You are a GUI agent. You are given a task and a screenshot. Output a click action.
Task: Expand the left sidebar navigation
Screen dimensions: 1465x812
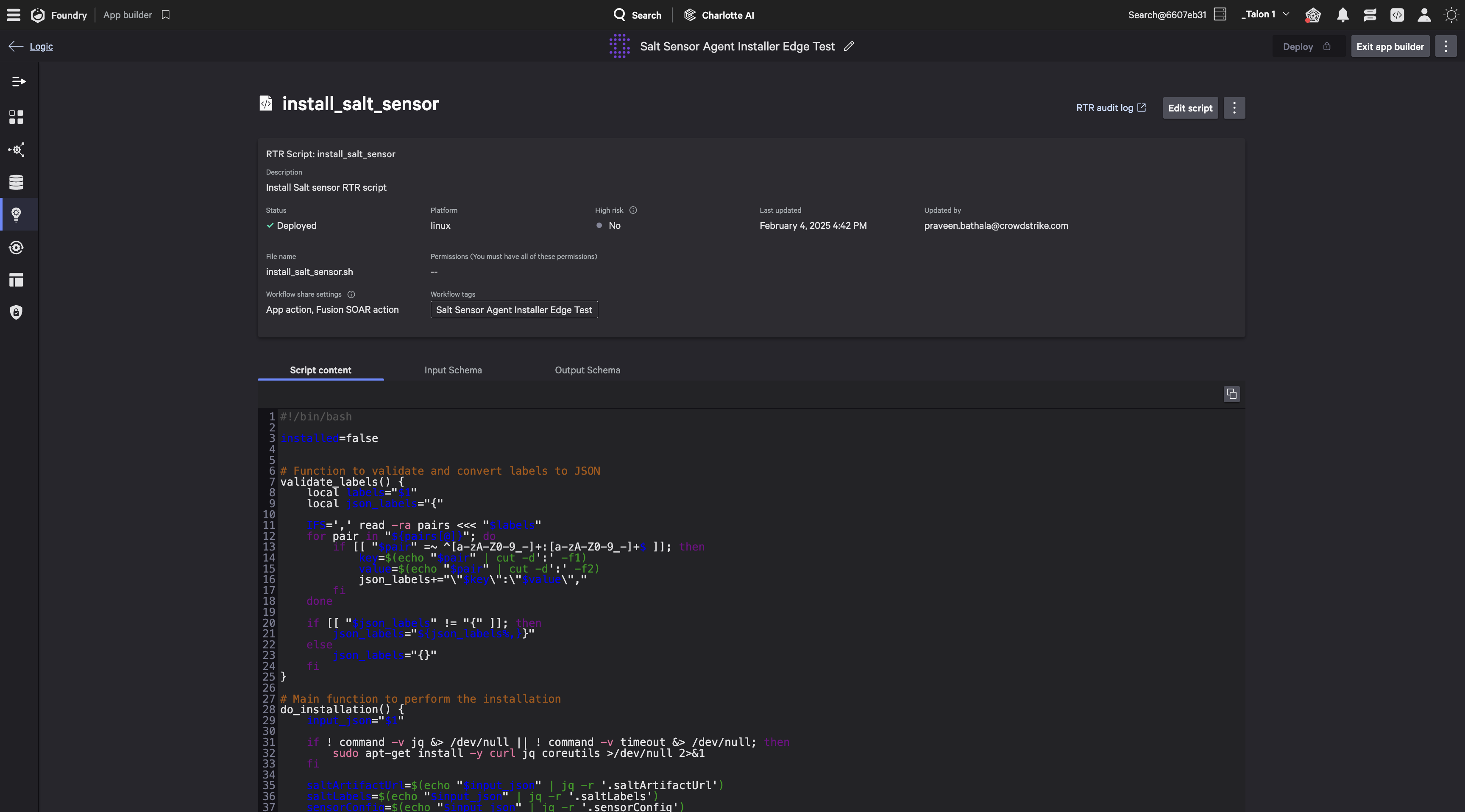(x=19, y=81)
